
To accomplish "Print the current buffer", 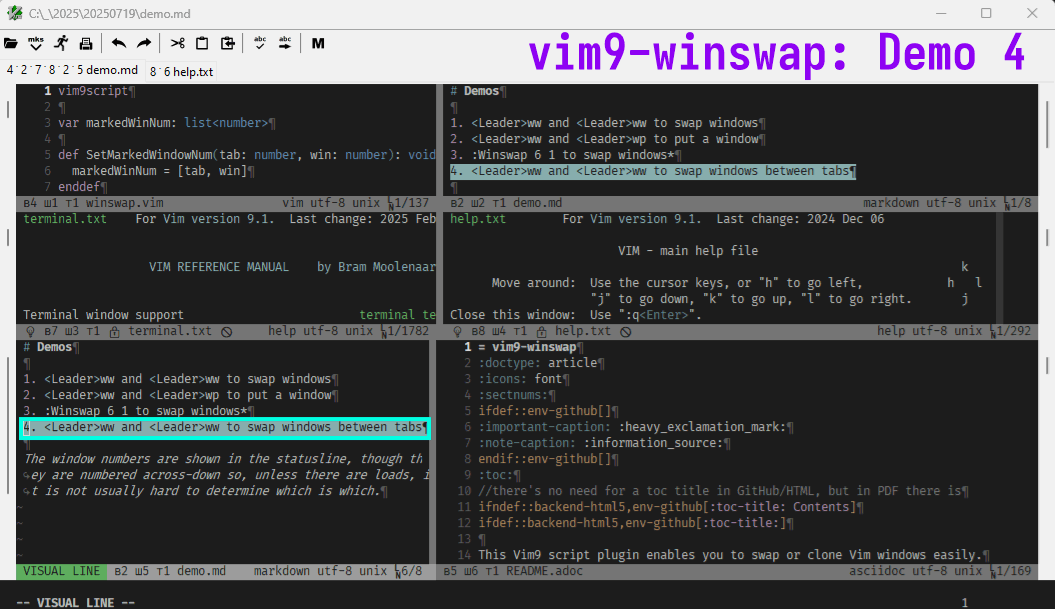I will [86, 44].
